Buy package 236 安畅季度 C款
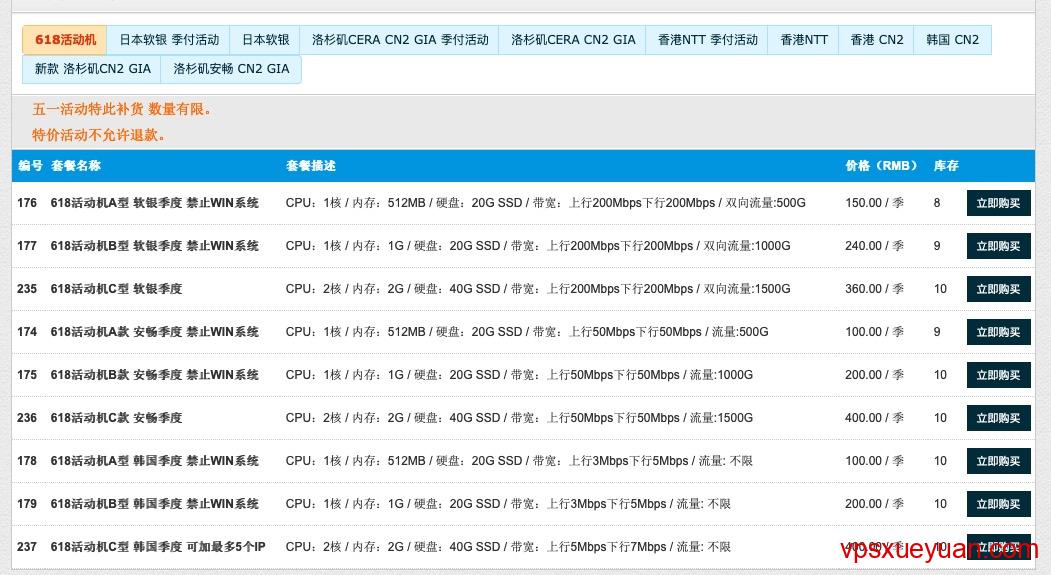The image size is (1051, 575). (998, 418)
